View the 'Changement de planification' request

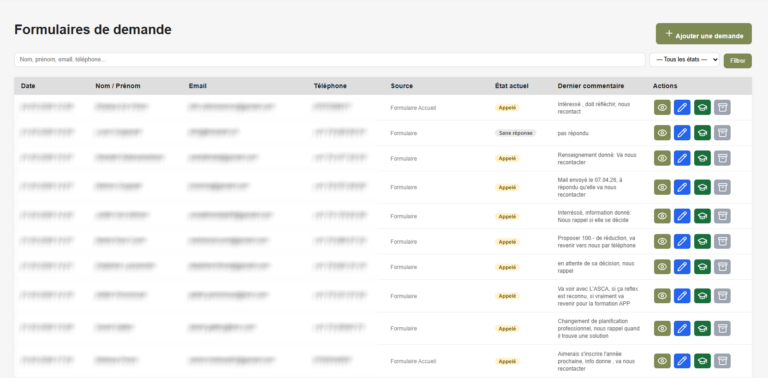coord(662,329)
